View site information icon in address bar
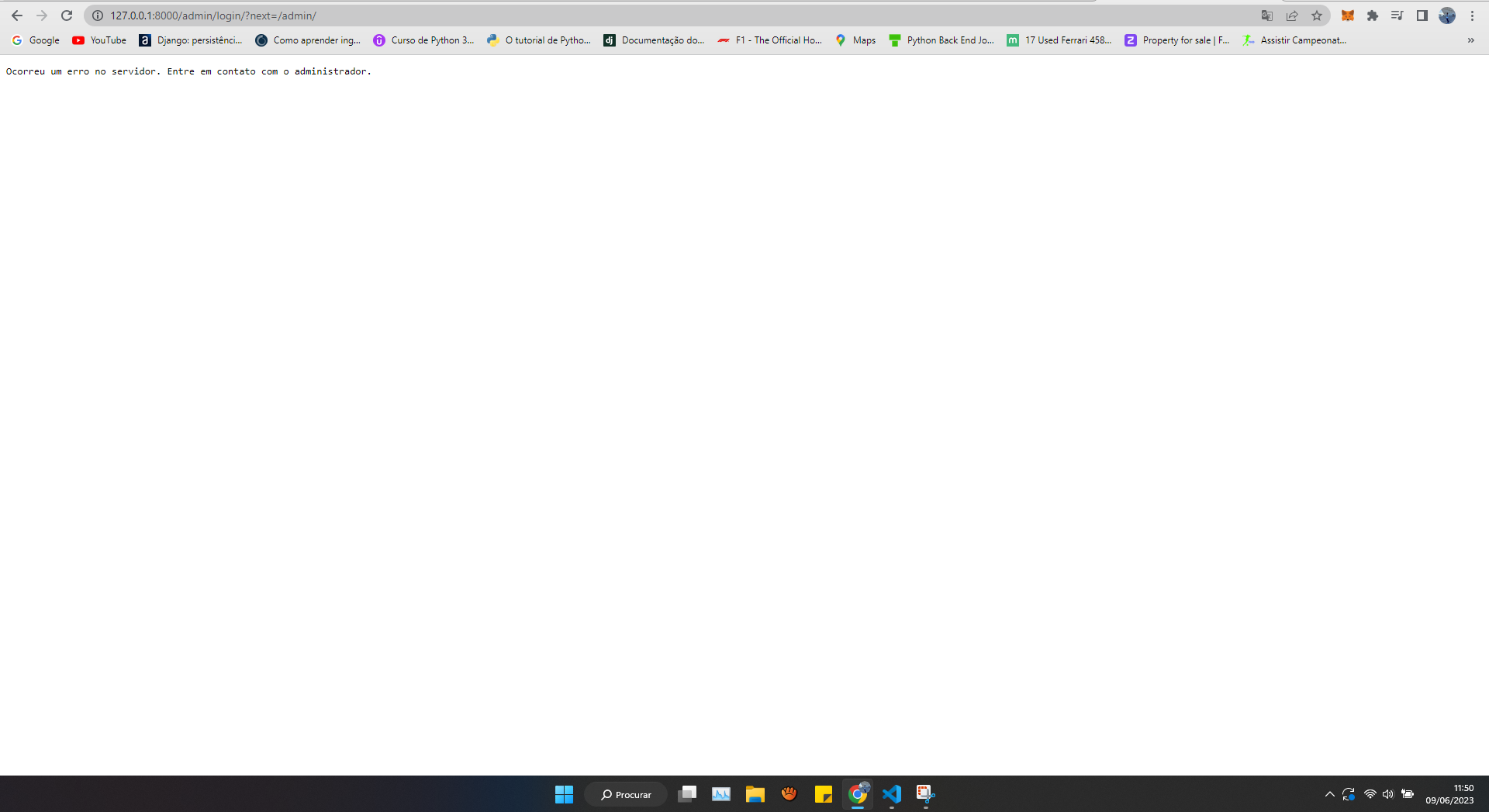This screenshot has width=1489, height=812. pyautogui.click(x=98, y=16)
